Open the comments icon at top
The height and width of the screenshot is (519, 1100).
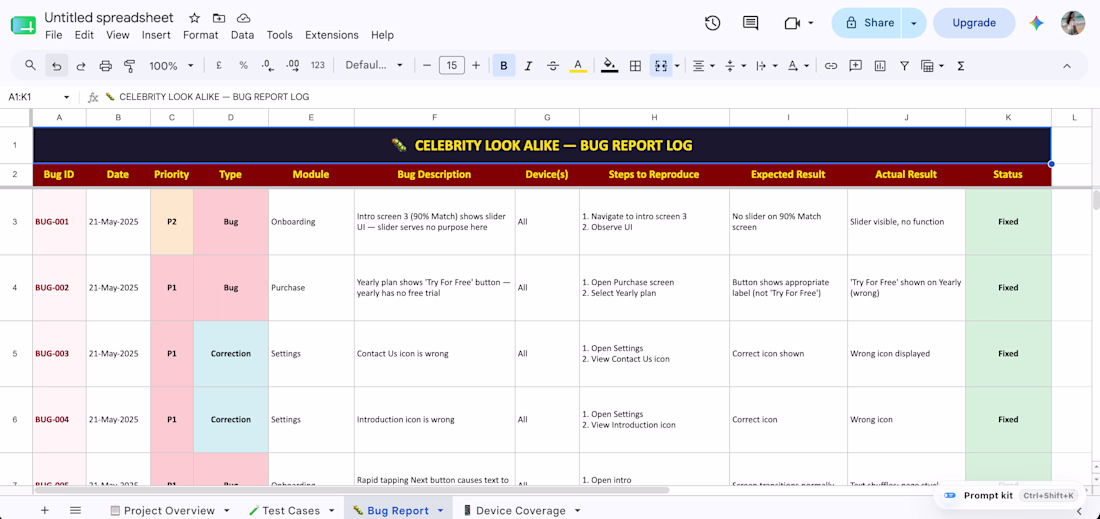pos(750,23)
